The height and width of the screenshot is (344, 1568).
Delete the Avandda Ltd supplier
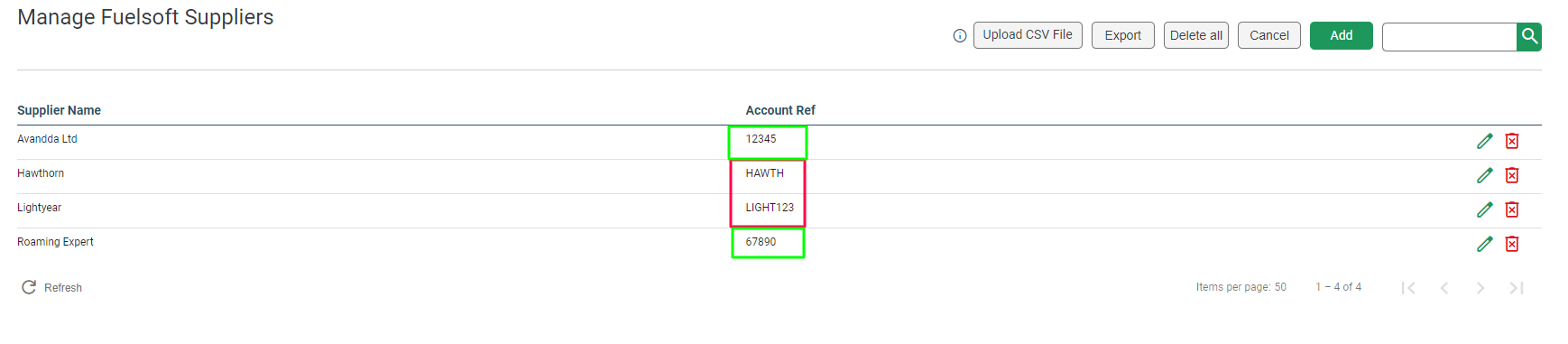click(x=1512, y=141)
